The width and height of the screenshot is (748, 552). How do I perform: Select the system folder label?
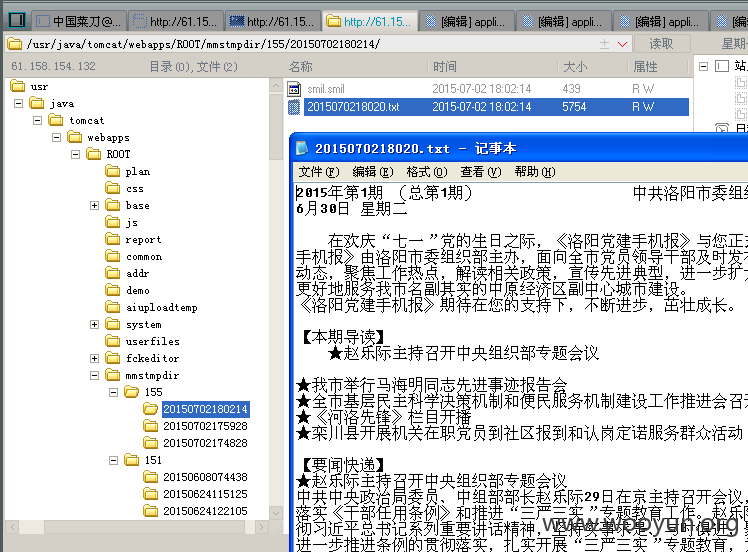144,324
